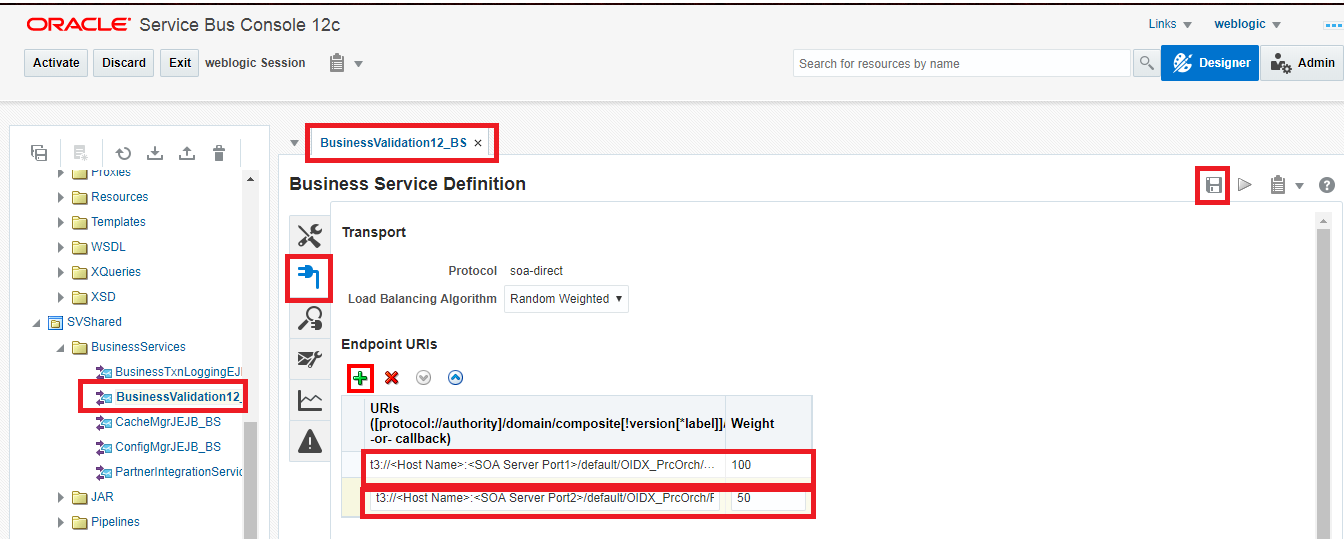This screenshot has height=539, width=1344.
Task: Open the Transport Details magnifier tab
Action: (310, 318)
